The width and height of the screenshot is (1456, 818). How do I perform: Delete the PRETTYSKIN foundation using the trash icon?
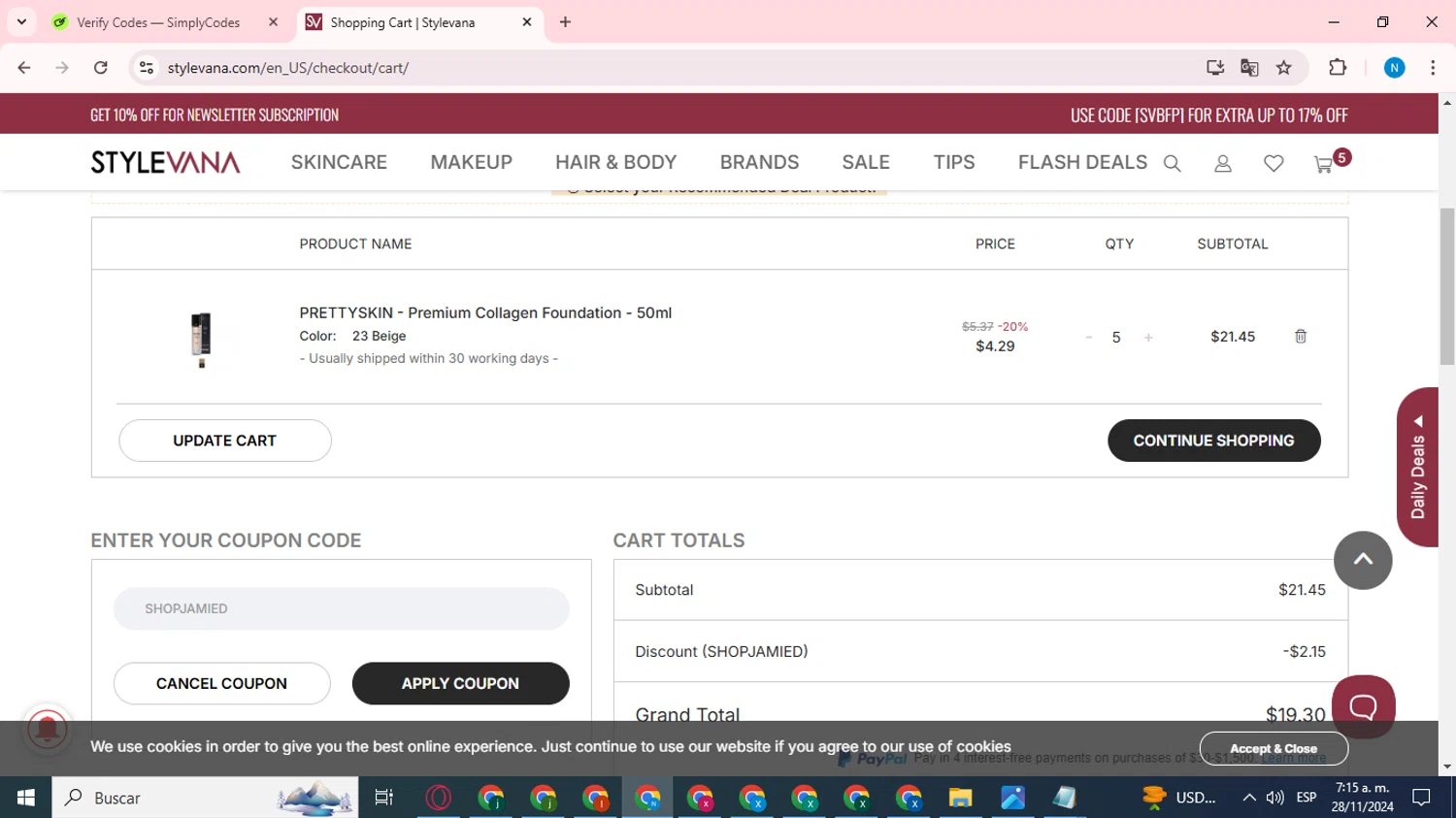(x=1301, y=336)
